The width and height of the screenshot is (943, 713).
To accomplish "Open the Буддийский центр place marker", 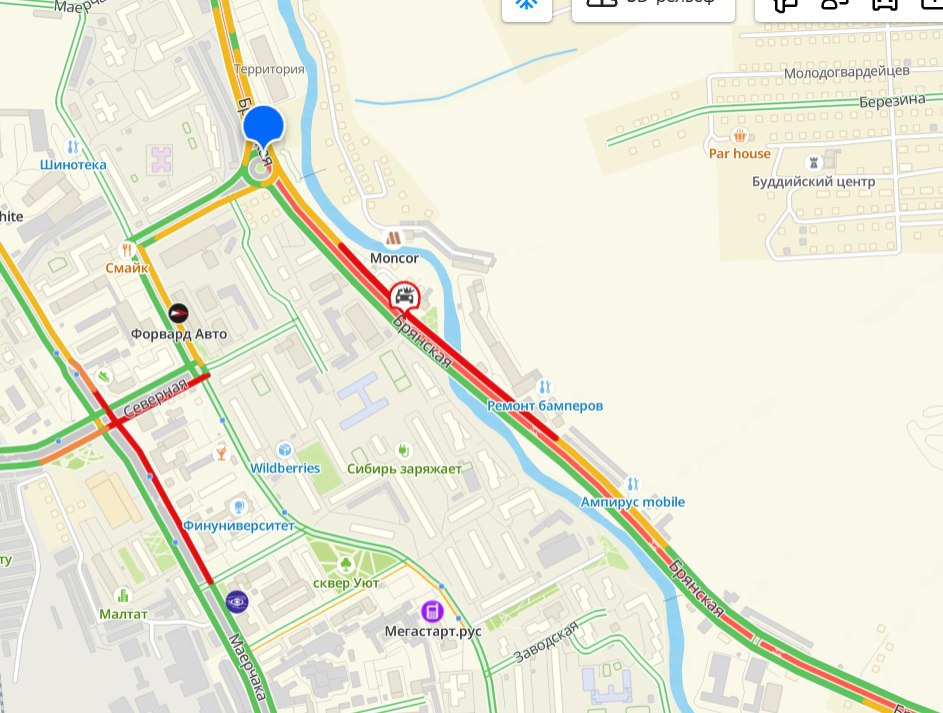I will click(814, 163).
